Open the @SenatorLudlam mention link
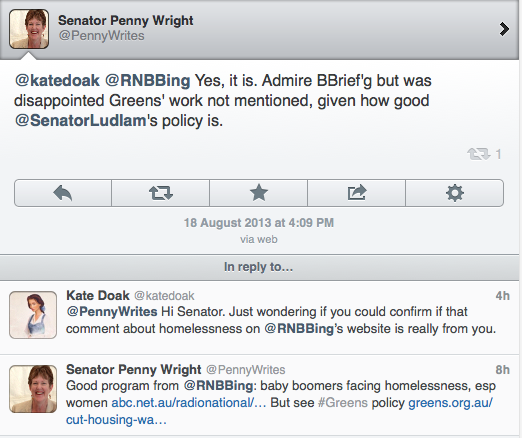522x438 pixels. pyautogui.click(x=80, y=121)
